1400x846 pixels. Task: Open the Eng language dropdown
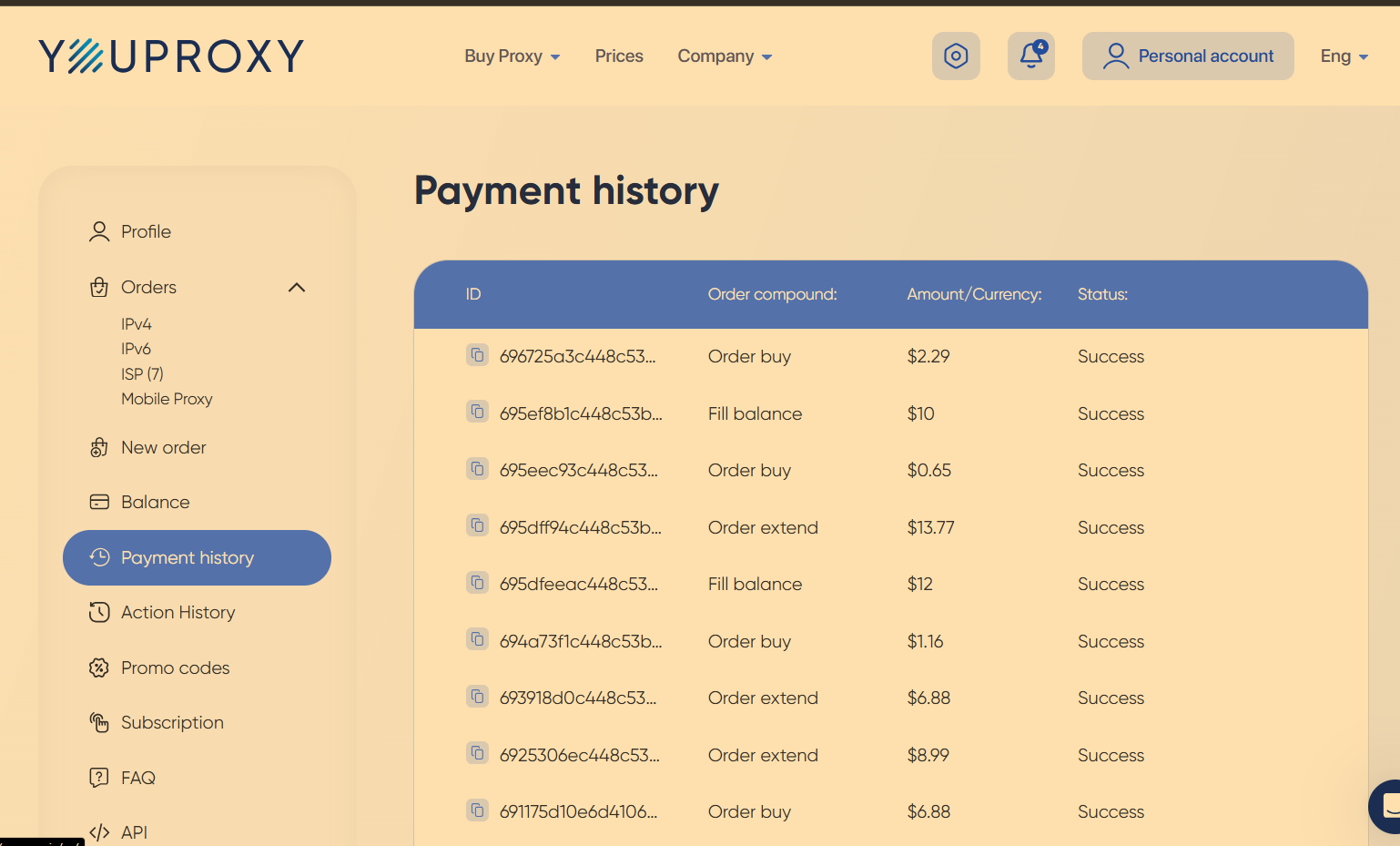[1344, 56]
